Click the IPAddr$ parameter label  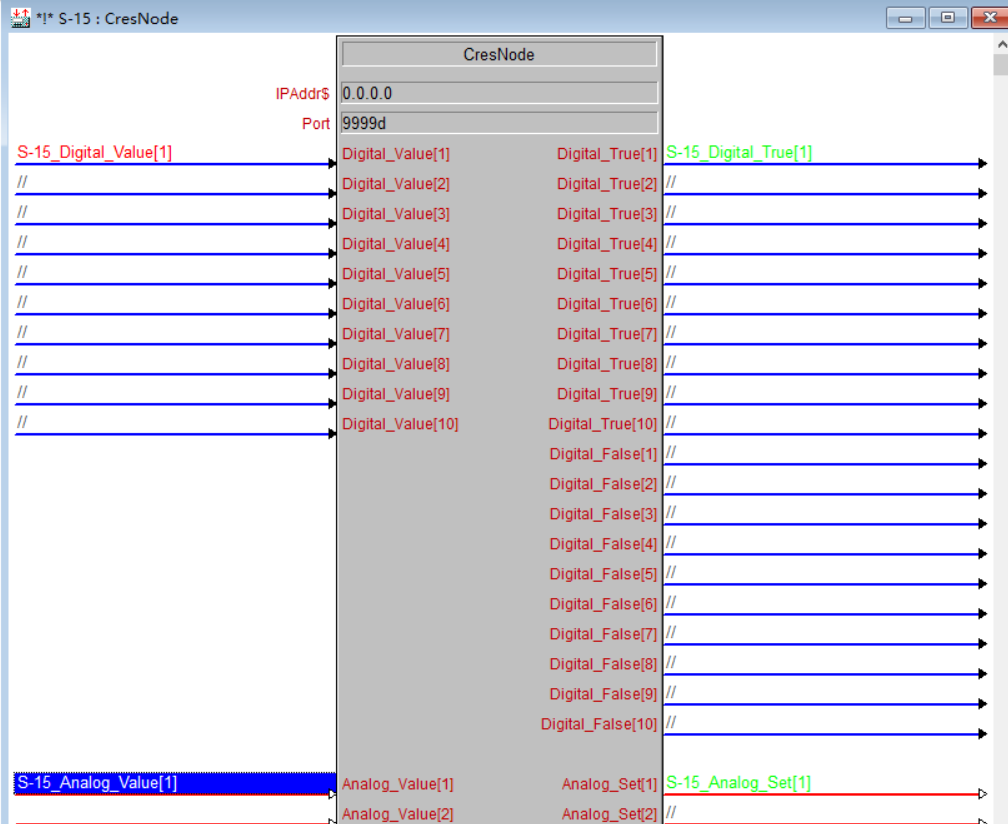(x=302, y=94)
